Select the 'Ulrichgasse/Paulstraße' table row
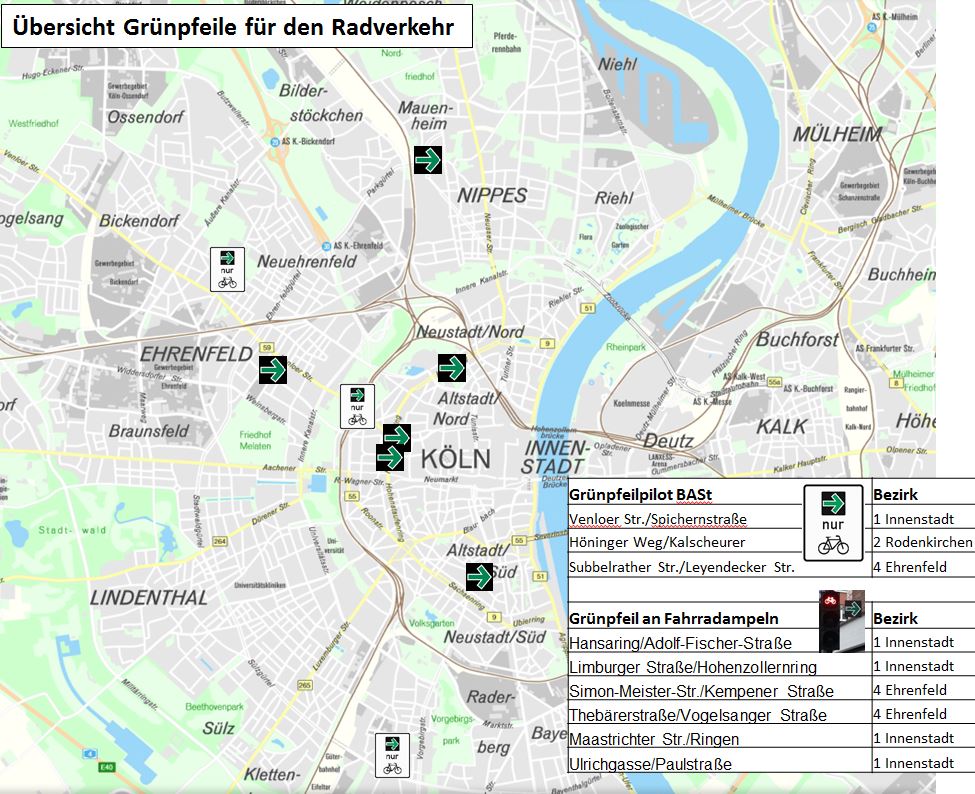This screenshot has width=975, height=794. point(650,763)
